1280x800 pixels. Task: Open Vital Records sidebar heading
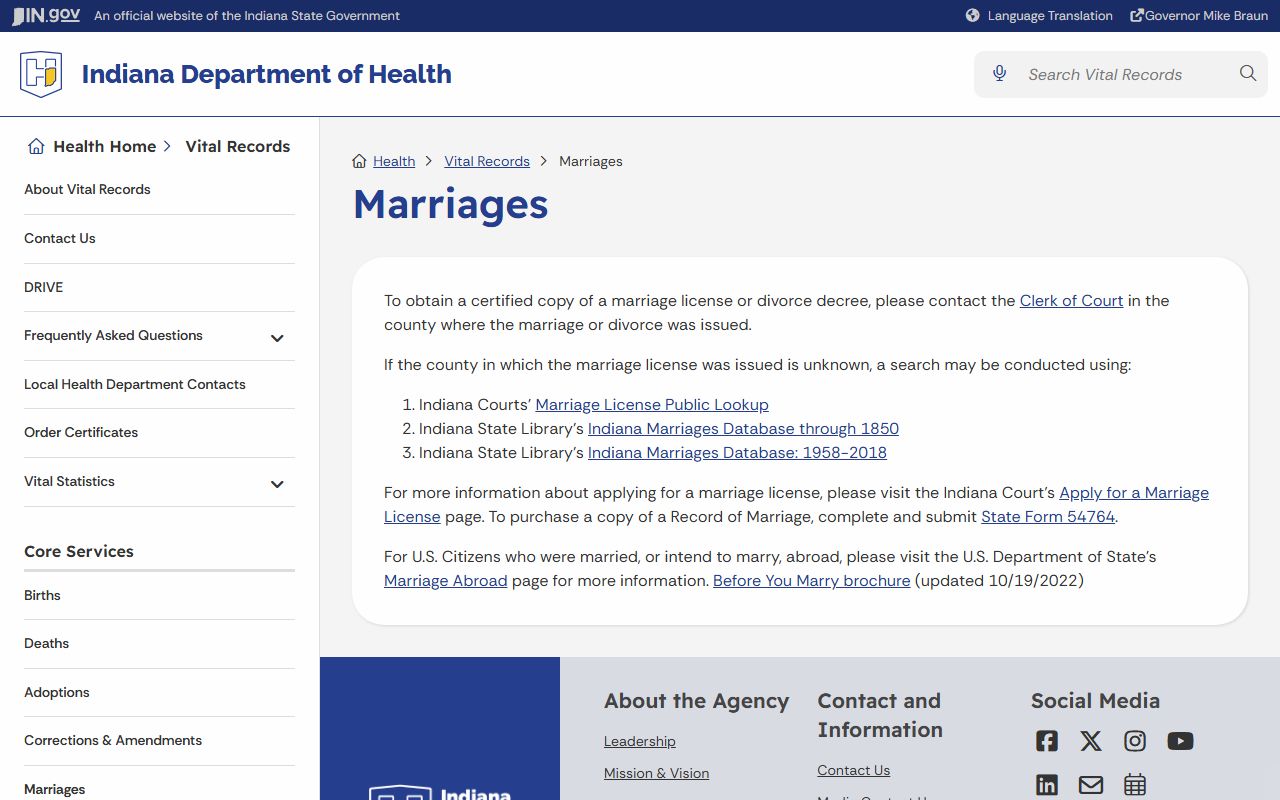coord(237,146)
